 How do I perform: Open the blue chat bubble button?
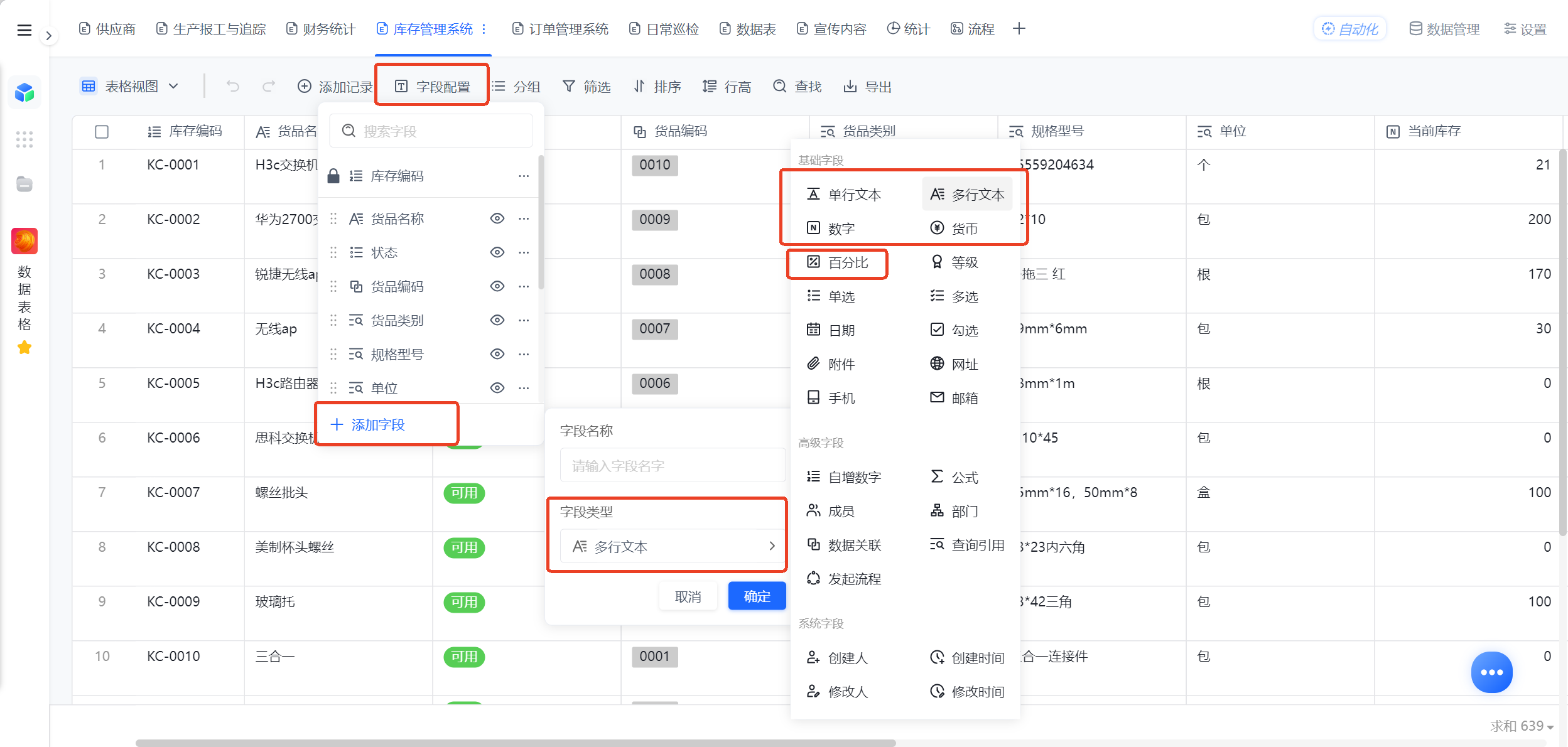[1491, 672]
